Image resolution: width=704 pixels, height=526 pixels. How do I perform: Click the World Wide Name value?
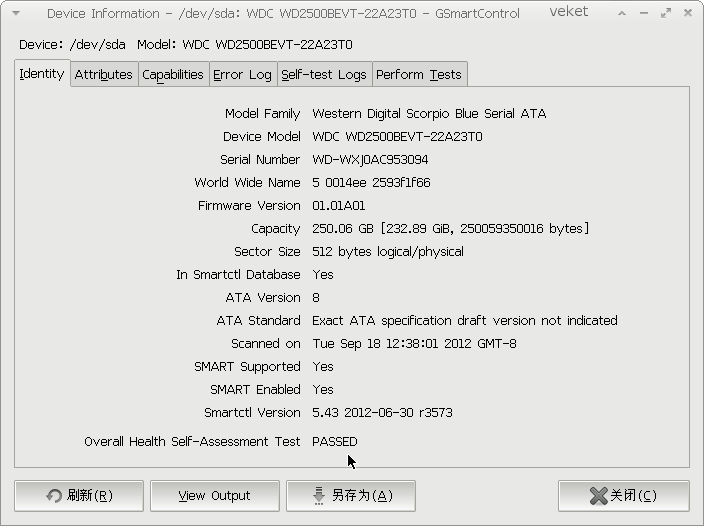pyautogui.click(x=371, y=183)
